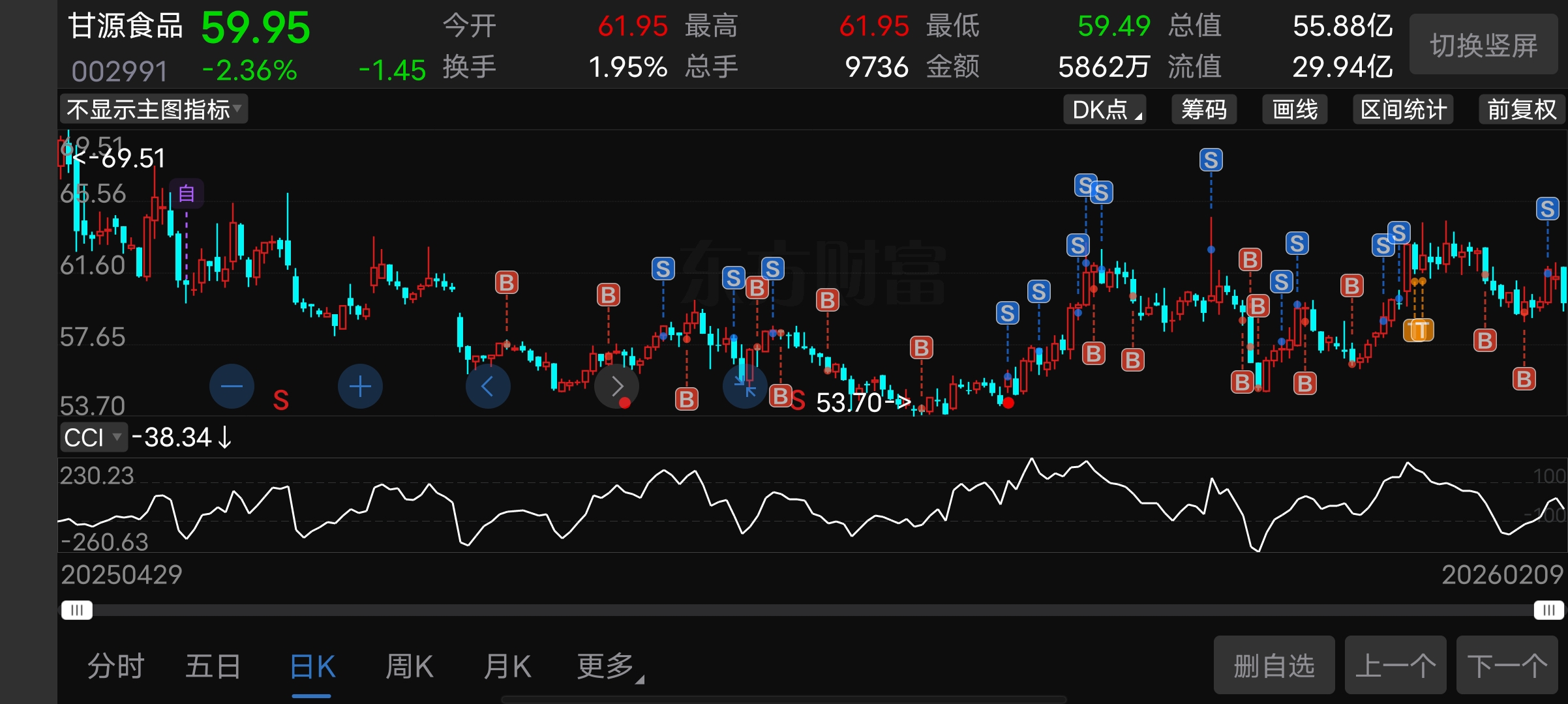Click the orange T marker on chart

point(1418,330)
